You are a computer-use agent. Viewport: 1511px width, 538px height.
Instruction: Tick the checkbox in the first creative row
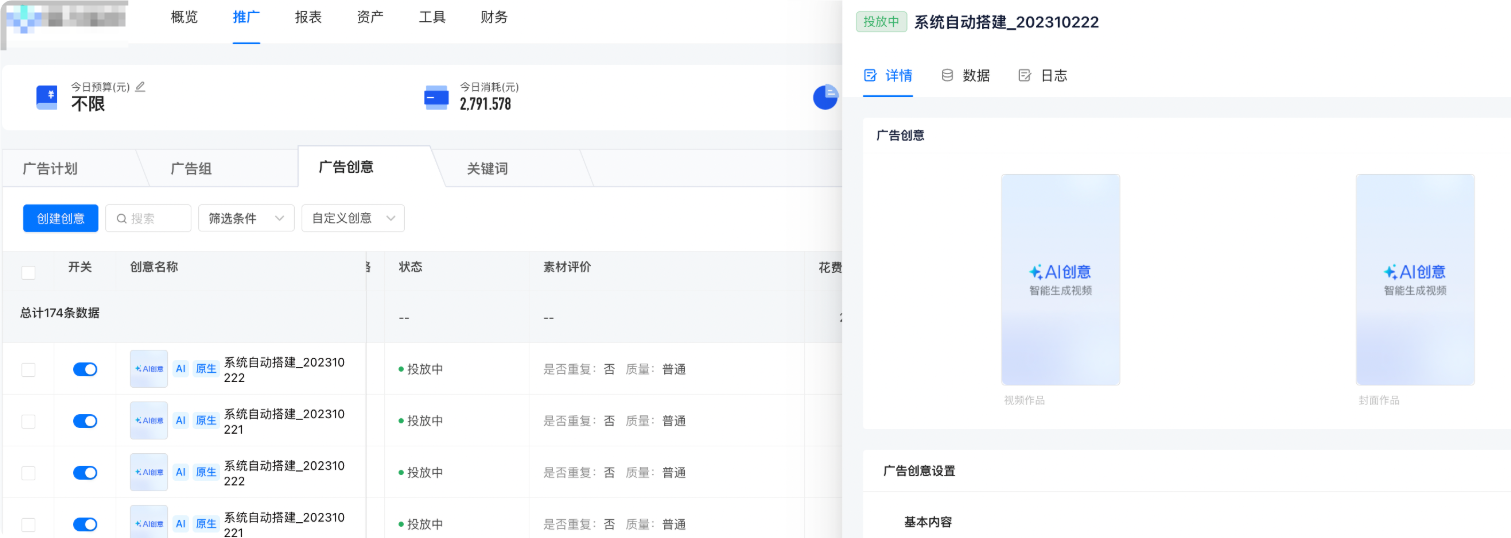[28, 369]
